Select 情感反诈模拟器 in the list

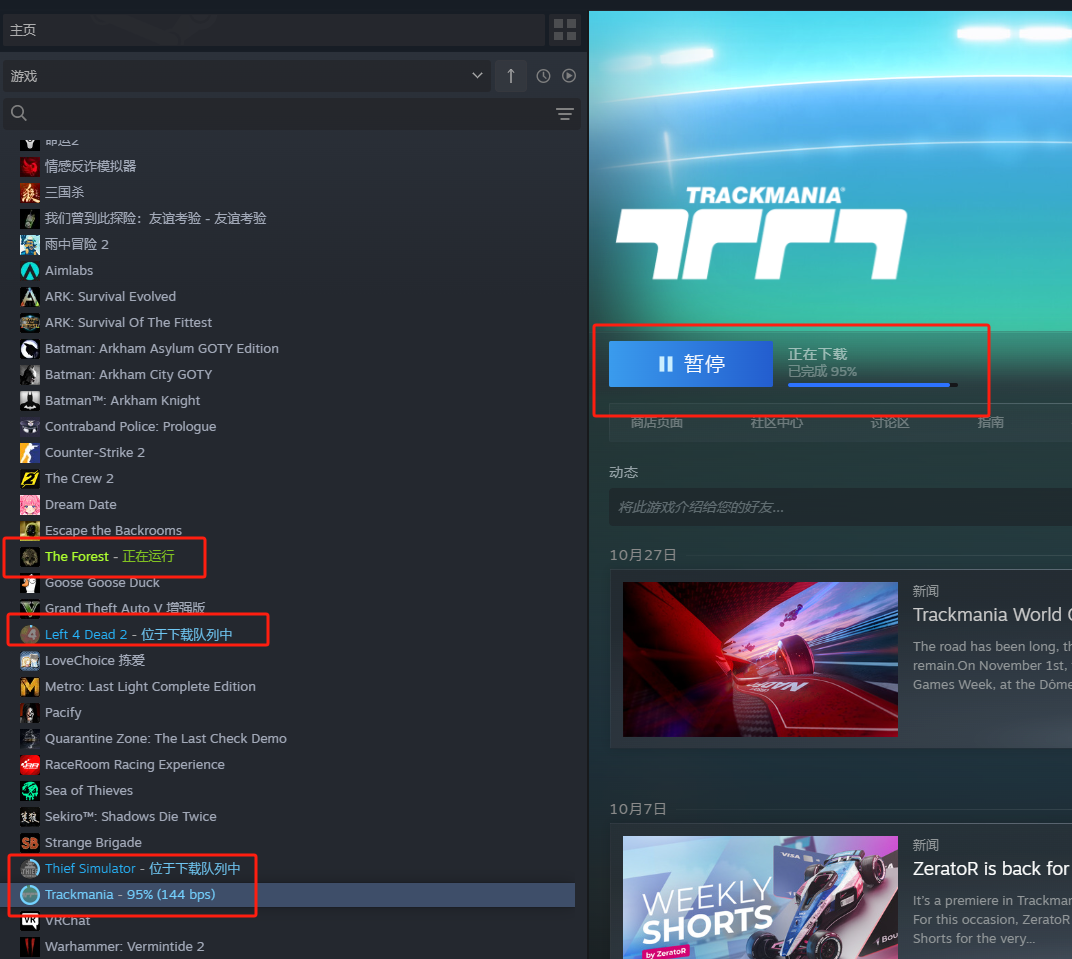pyautogui.click(x=90, y=166)
